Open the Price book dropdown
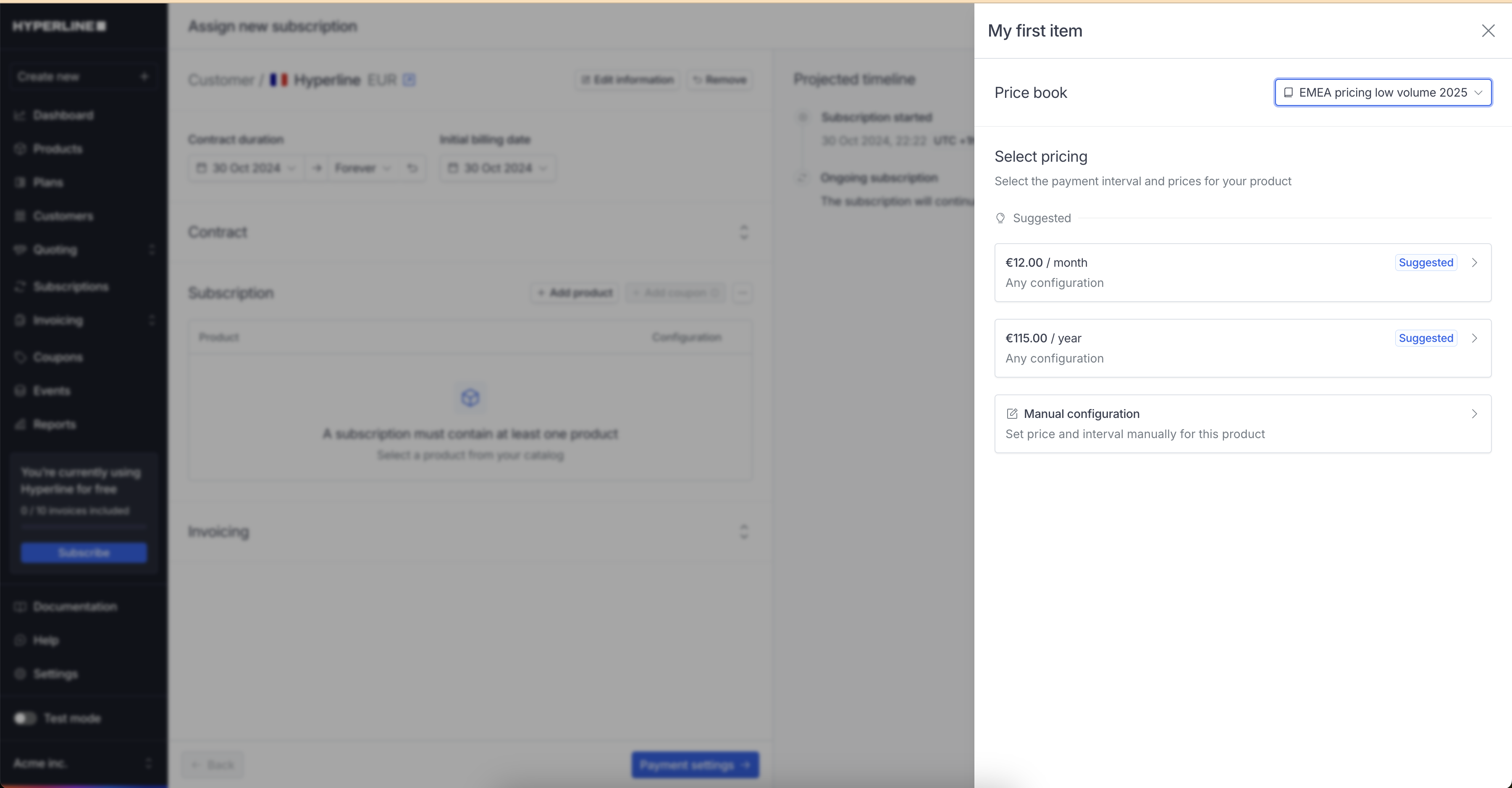Screen dimensions: 1512x788 [1383, 92]
